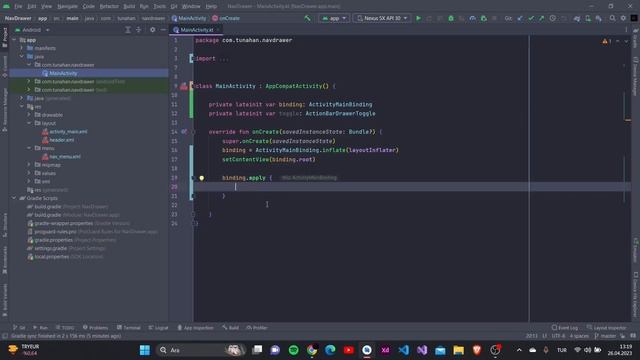The width and height of the screenshot is (640, 360).
Task: Open the Terminal tool window
Action: coord(129,328)
